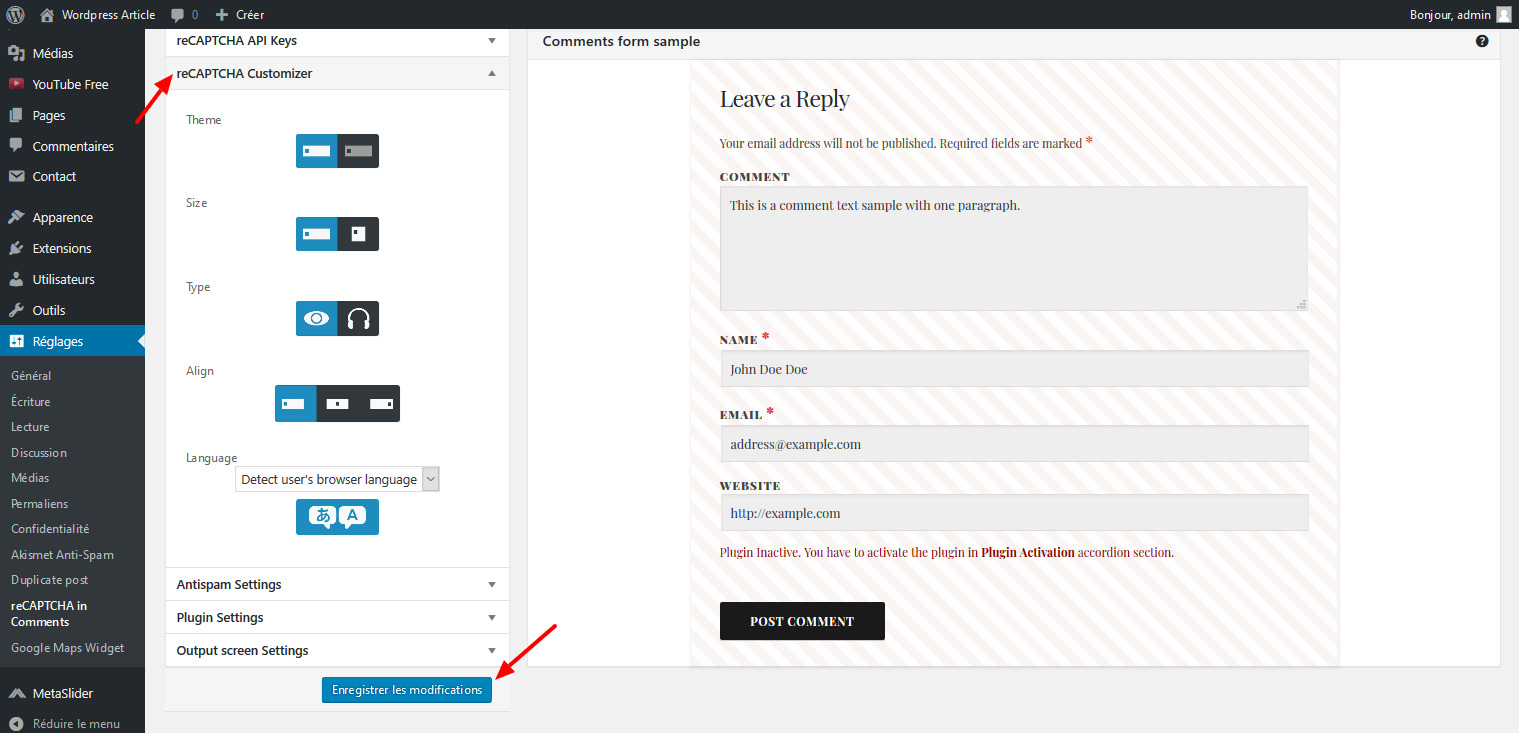Open Duplicate post submenu item

point(49,579)
